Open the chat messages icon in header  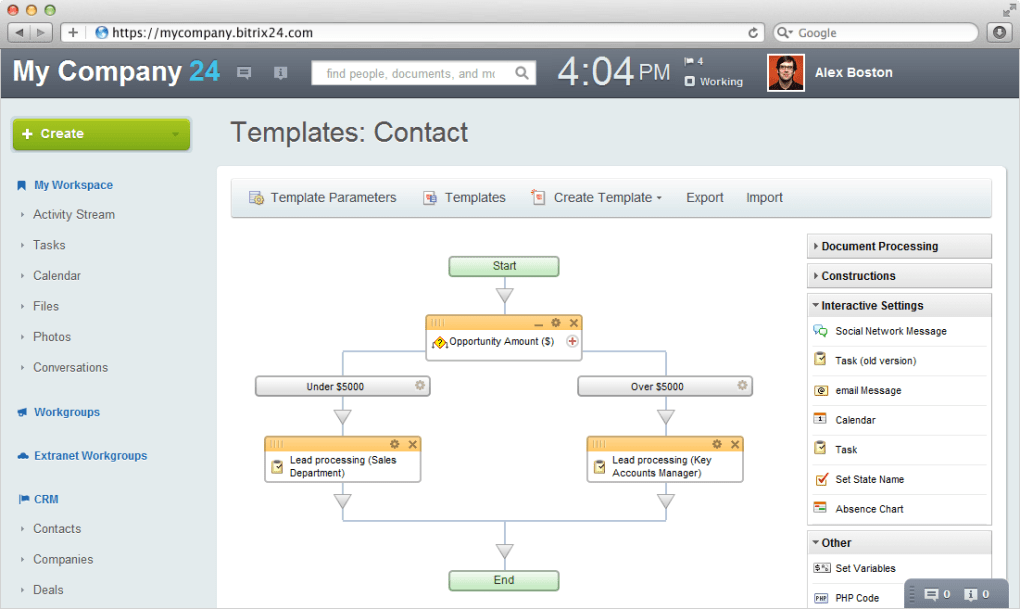coord(244,73)
